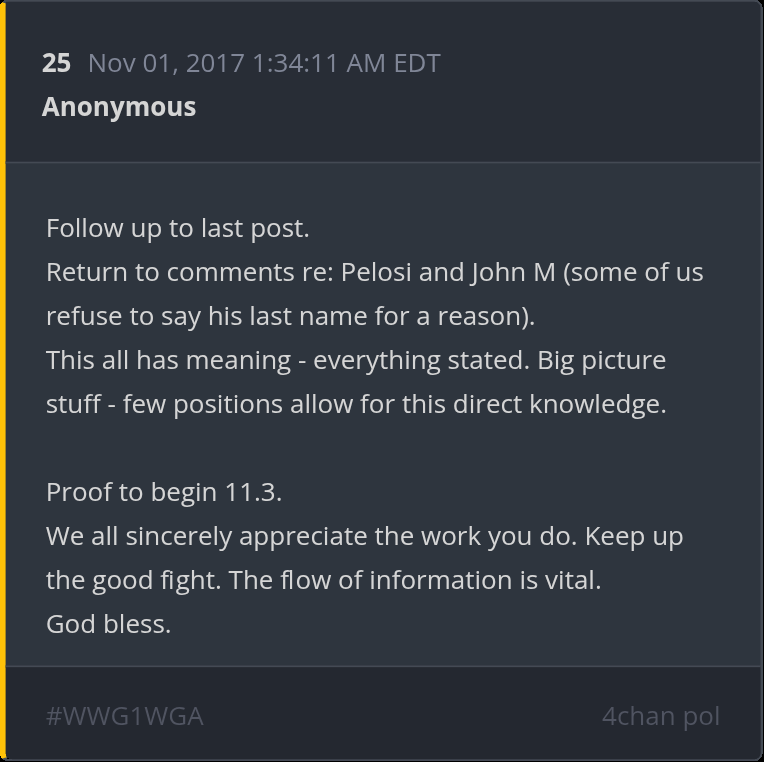Screen dimensions: 764x762
Task: Click "This all has meaning" text
Action: [169, 360]
